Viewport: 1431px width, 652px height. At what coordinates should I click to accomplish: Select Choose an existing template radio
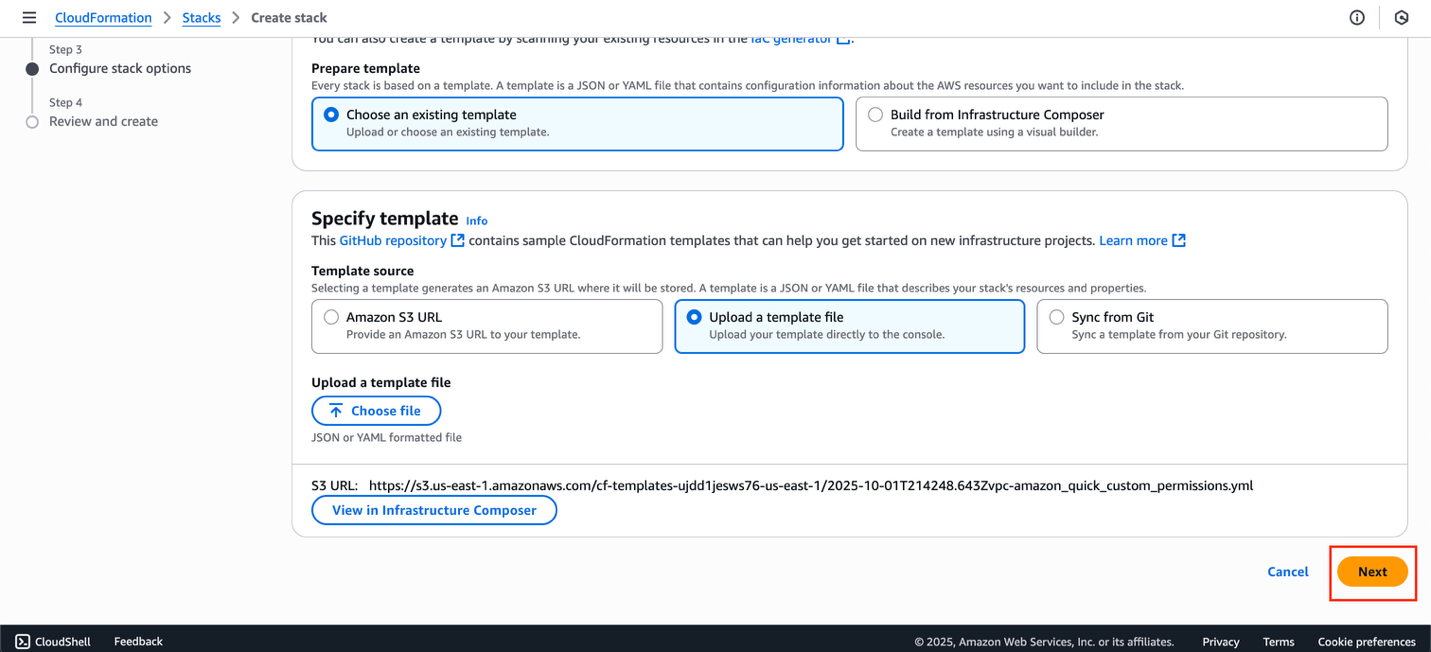pyautogui.click(x=331, y=115)
